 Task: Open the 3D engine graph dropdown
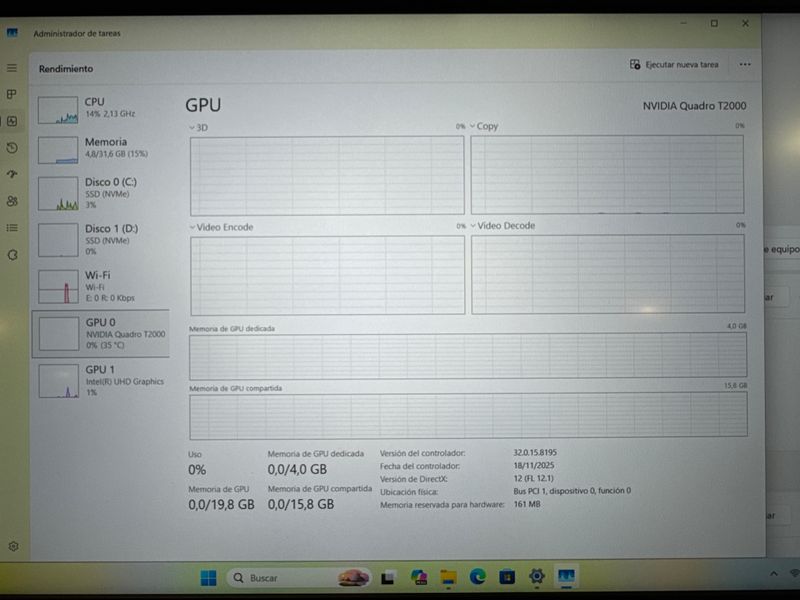[x=199, y=128]
